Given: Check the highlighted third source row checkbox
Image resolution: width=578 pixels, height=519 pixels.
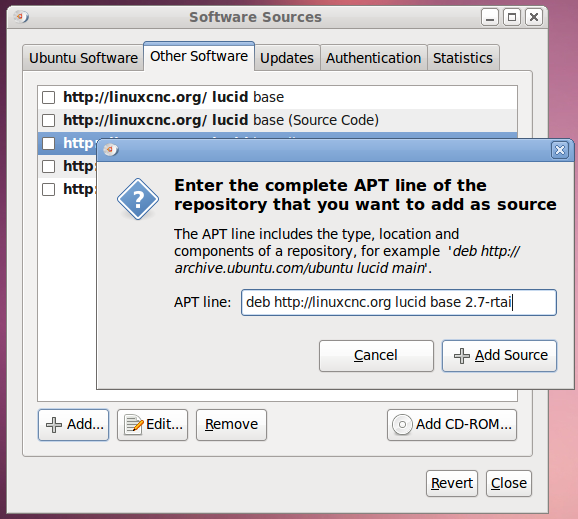Looking at the screenshot, I should point(49,143).
